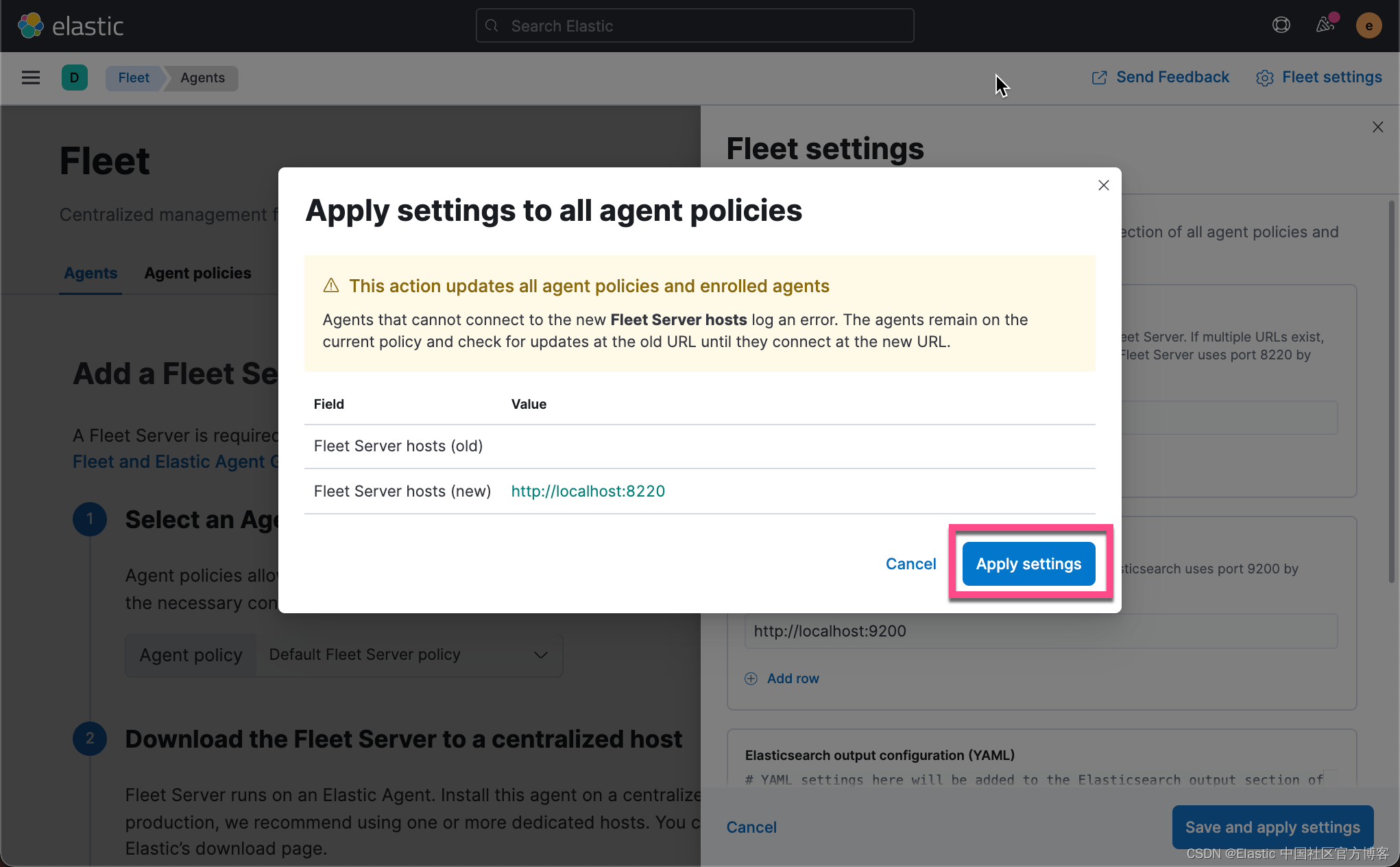This screenshot has width=1400, height=867.
Task: Open the hamburger navigation menu
Action: (x=31, y=78)
